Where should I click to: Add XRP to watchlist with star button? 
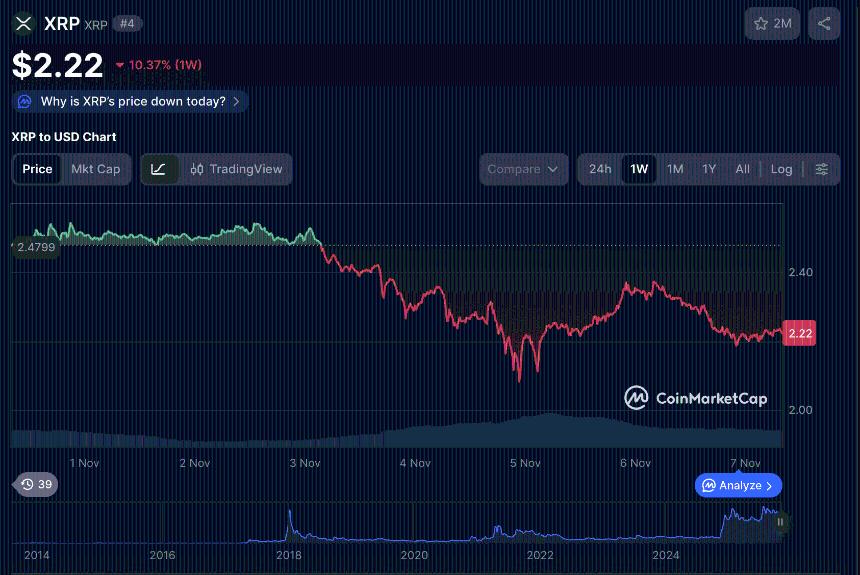(x=772, y=24)
